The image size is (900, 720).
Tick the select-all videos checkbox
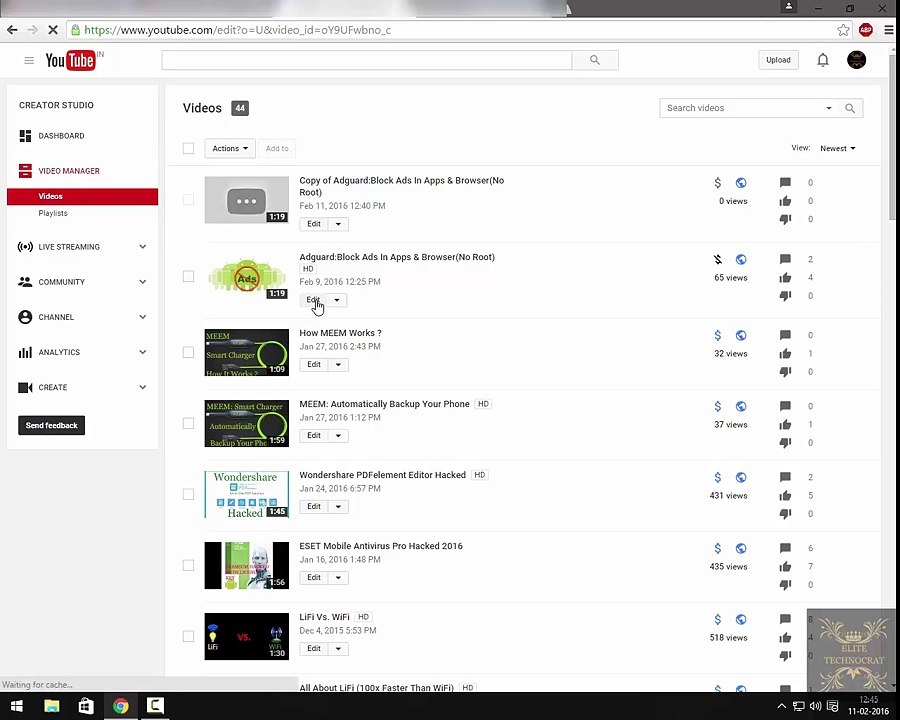coord(188,148)
